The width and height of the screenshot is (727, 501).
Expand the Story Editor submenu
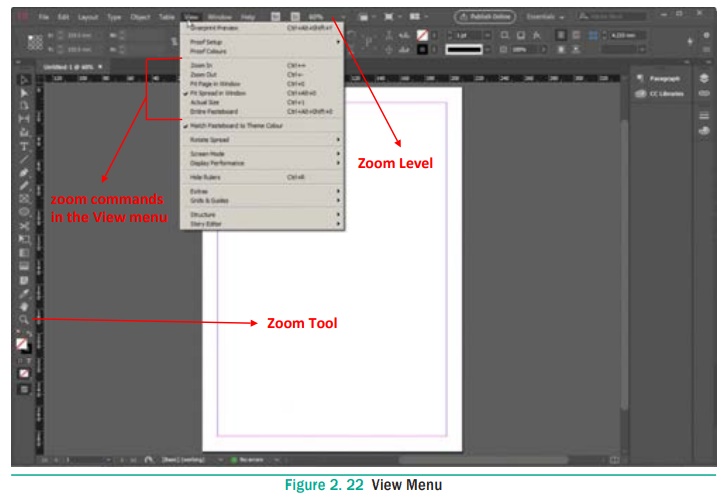click(262, 223)
